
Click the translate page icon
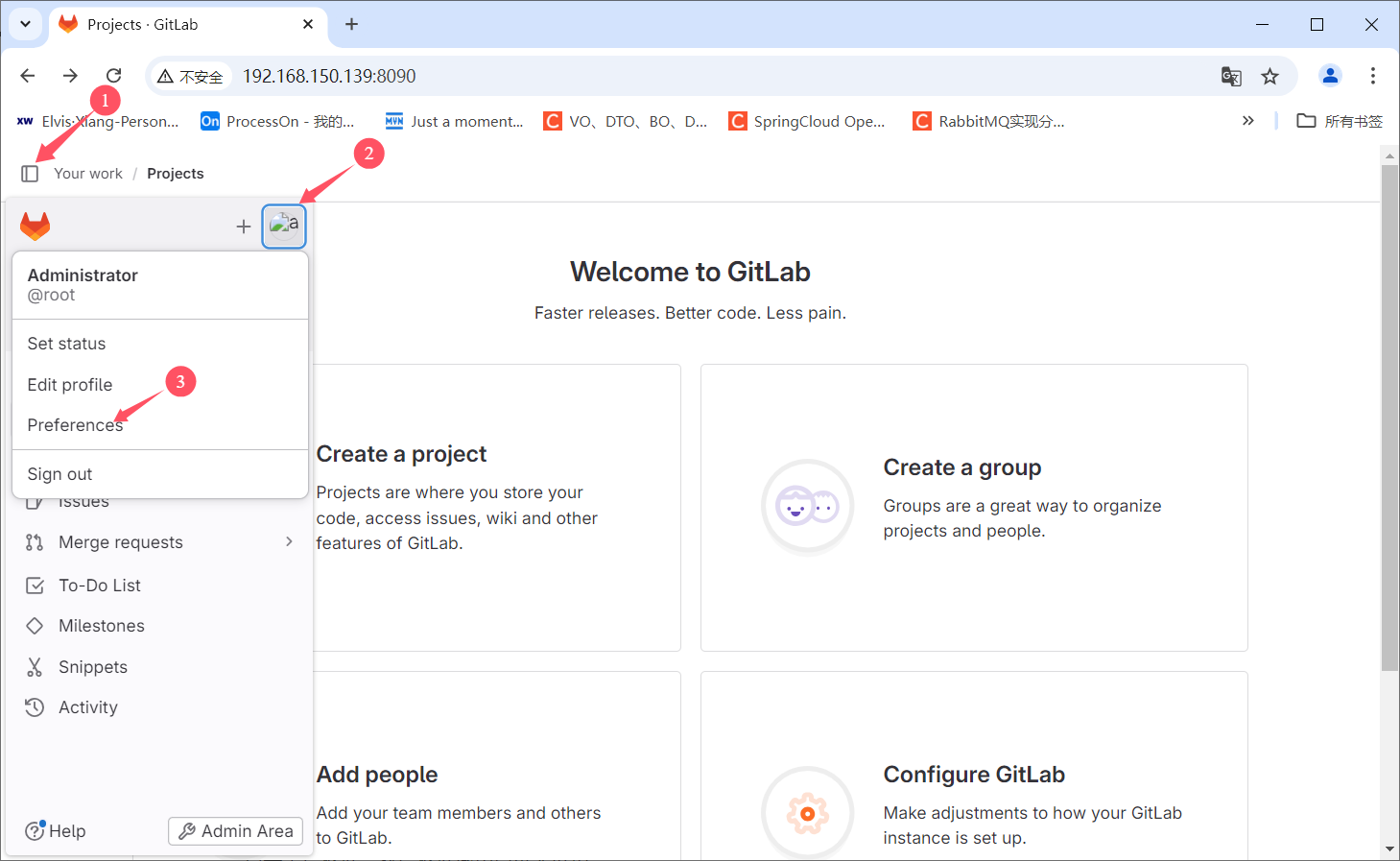pyautogui.click(x=1231, y=76)
